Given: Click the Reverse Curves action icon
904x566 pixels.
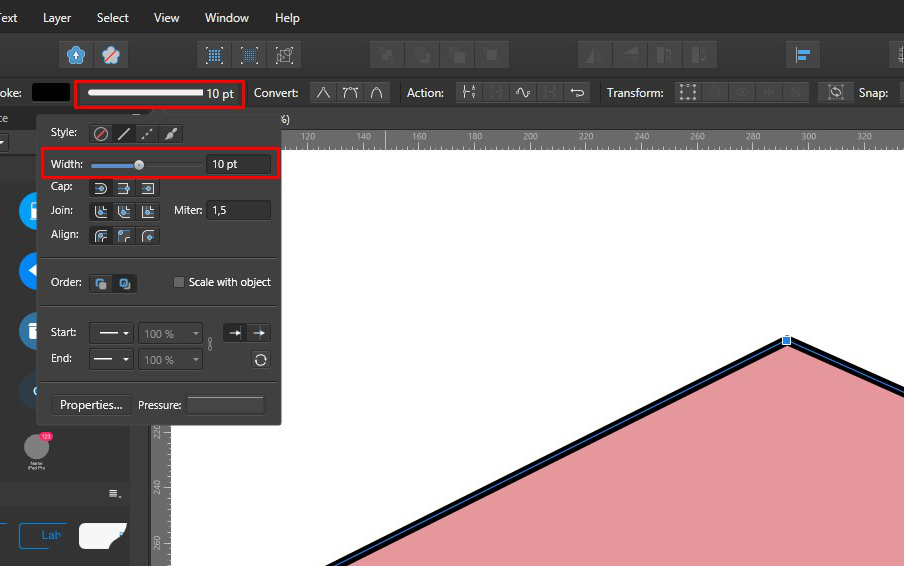Looking at the screenshot, I should 577,93.
